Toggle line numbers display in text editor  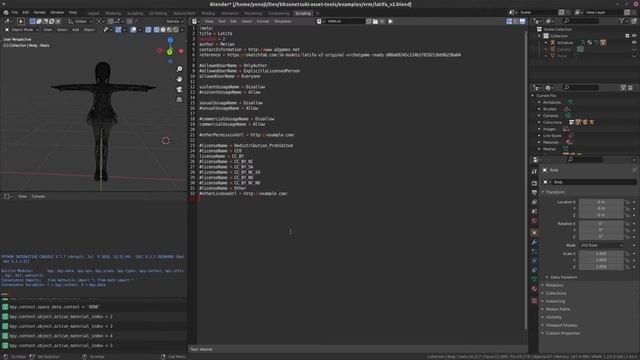pos(509,21)
